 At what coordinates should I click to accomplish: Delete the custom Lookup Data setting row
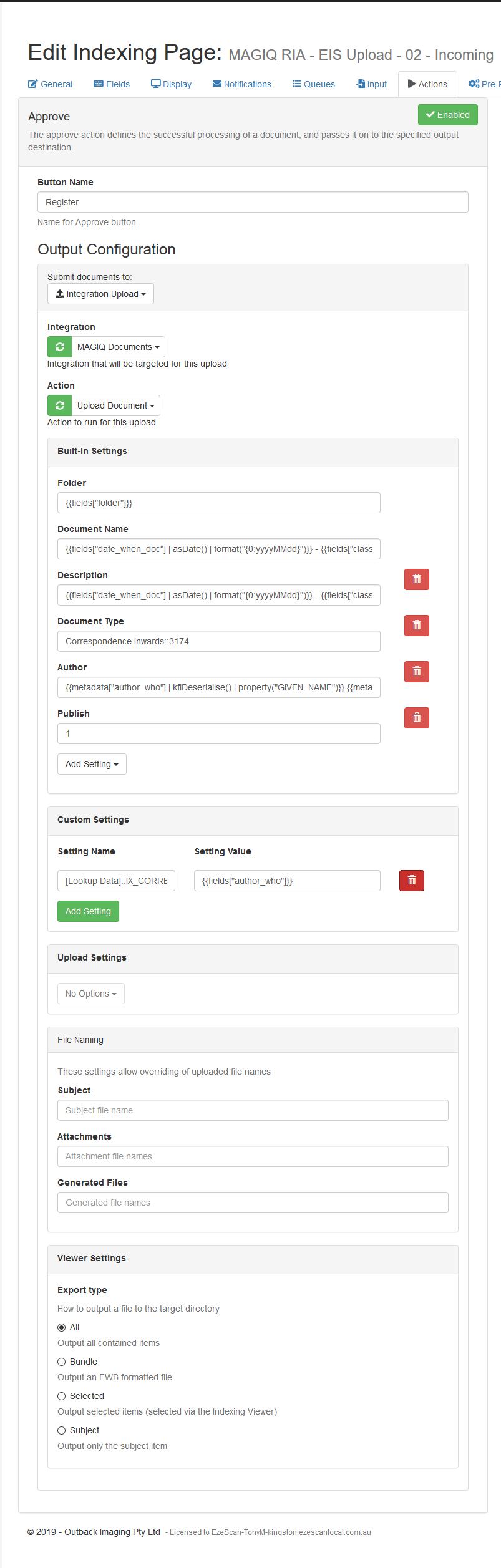411,881
